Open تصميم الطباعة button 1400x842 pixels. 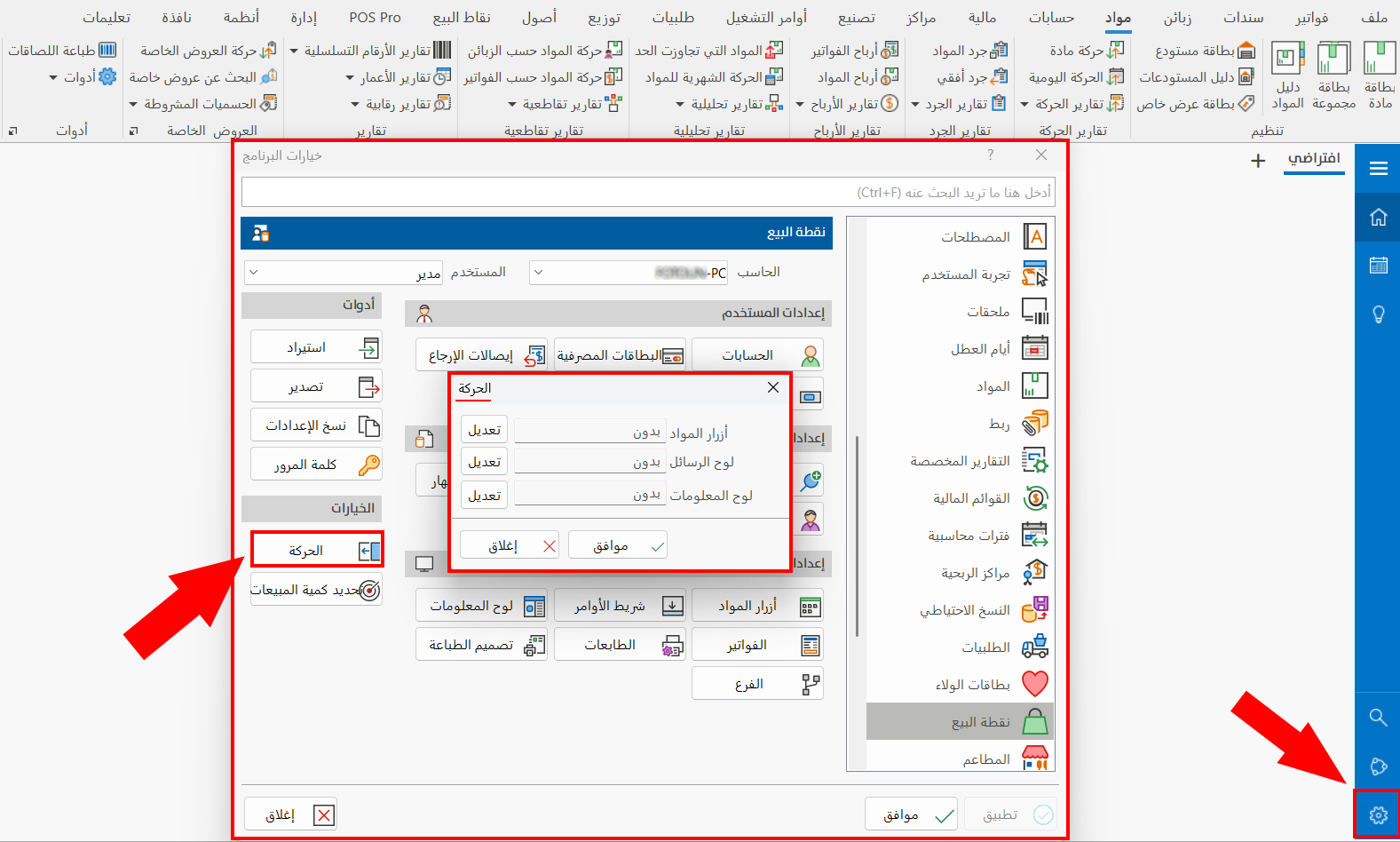[x=482, y=645]
